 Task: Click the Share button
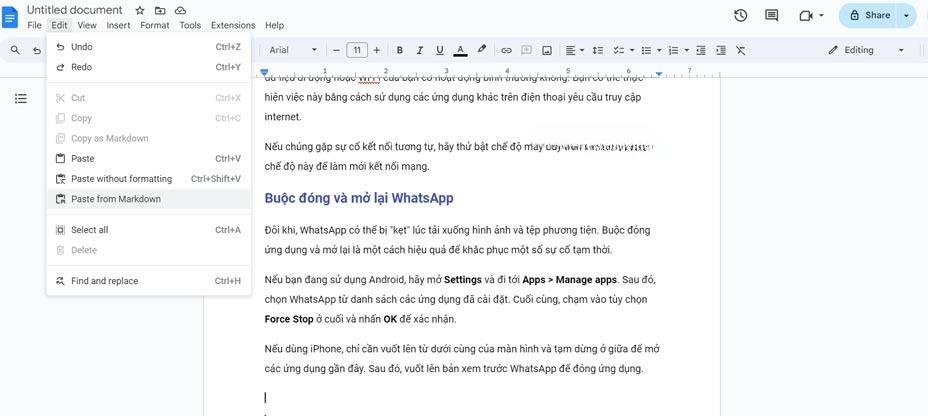pos(869,16)
